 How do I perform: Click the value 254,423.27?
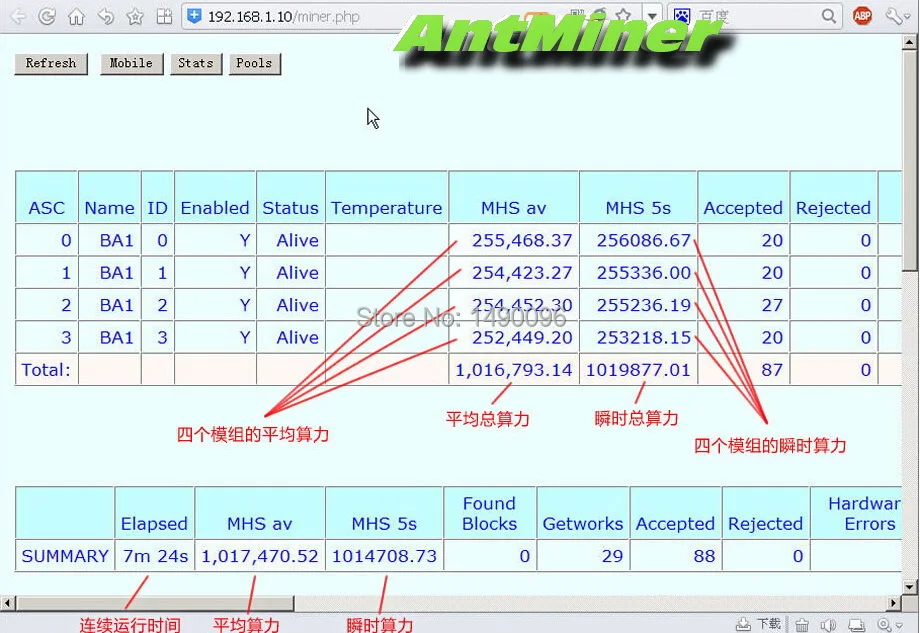coord(522,272)
